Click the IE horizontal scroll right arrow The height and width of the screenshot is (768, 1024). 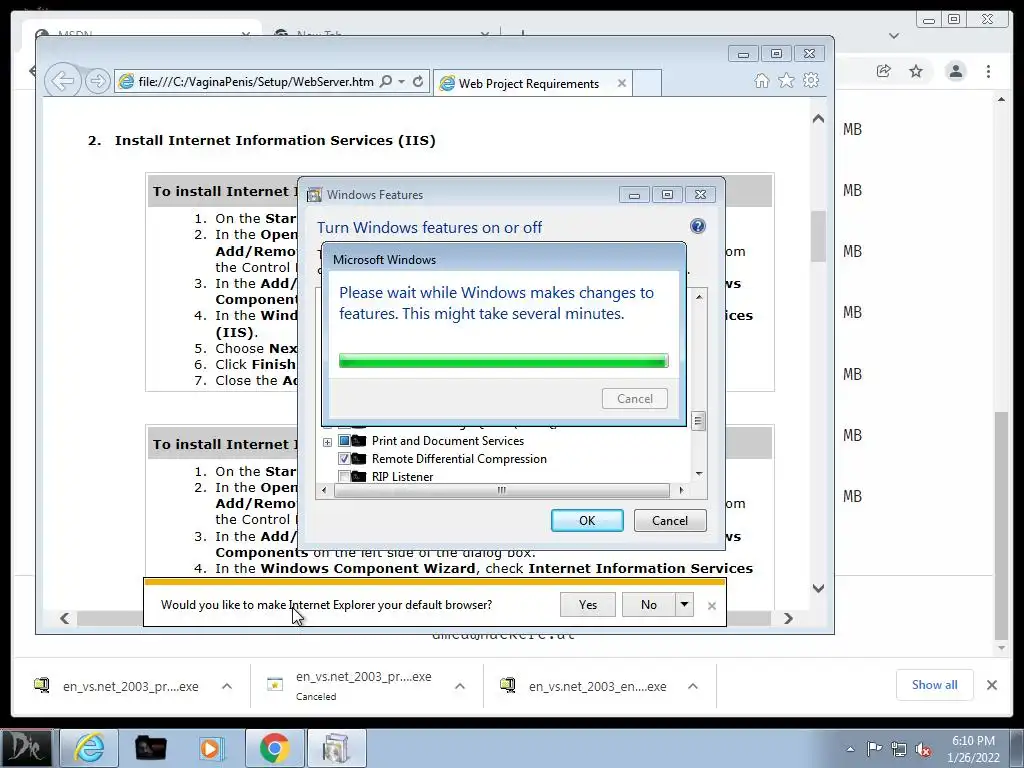point(788,618)
